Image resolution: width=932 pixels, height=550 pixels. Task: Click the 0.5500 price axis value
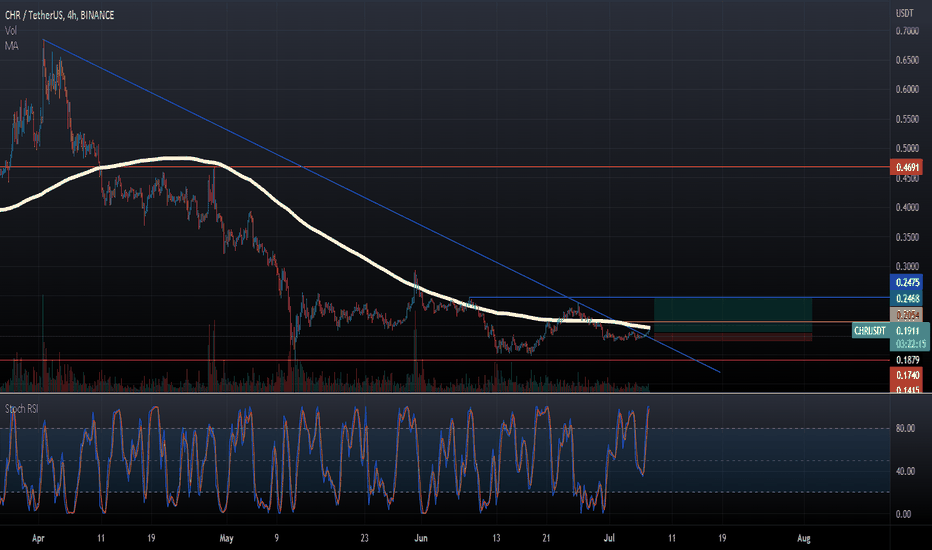907,120
